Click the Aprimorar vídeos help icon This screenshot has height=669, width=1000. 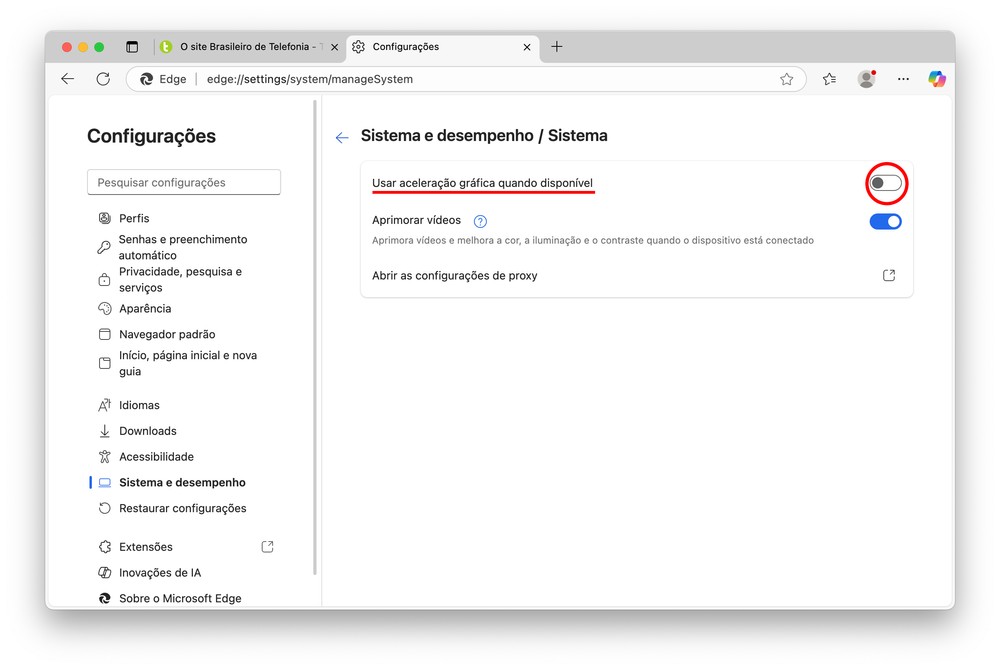tap(480, 221)
